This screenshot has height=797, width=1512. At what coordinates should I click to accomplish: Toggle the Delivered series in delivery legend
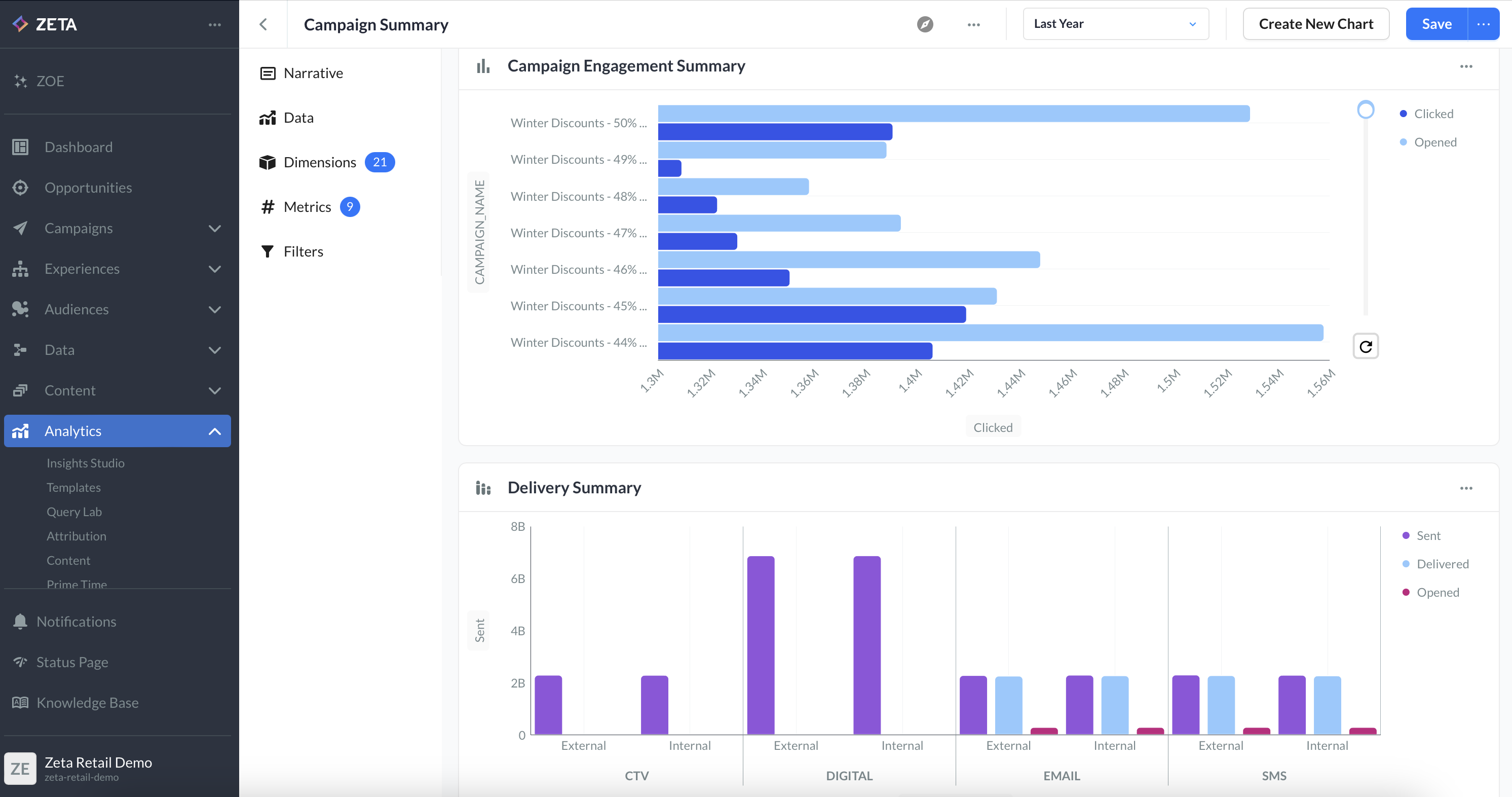tap(1442, 564)
